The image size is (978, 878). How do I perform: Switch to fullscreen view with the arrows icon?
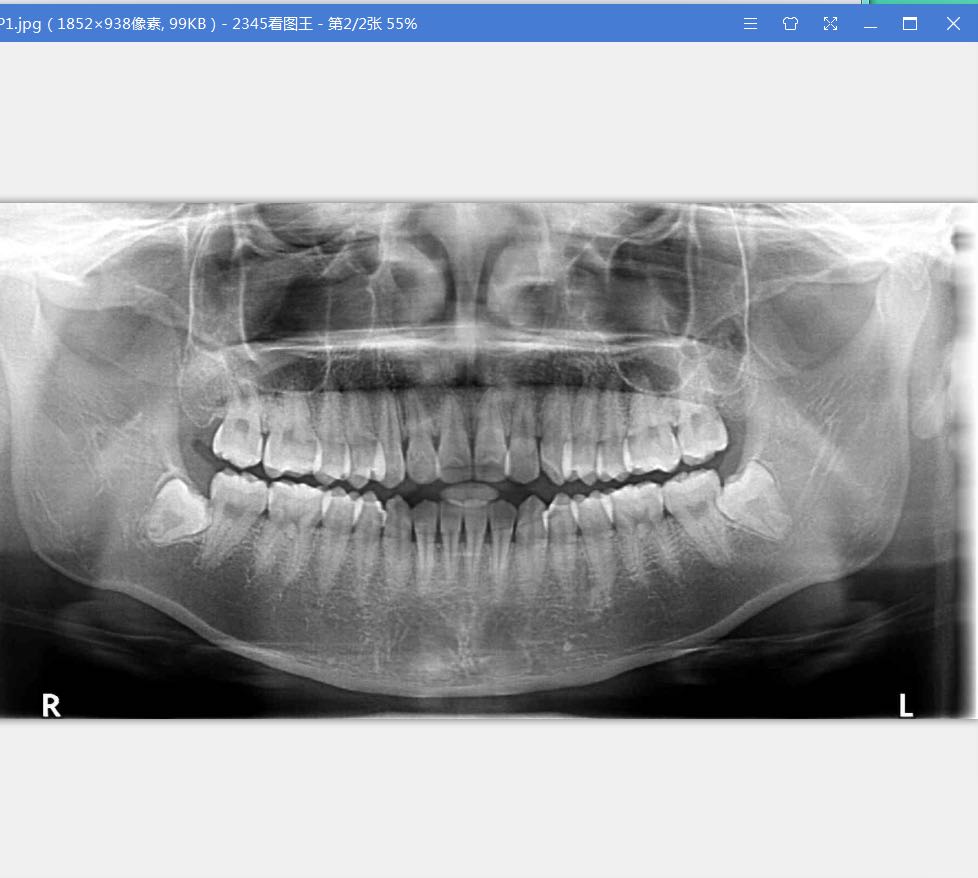pyautogui.click(x=830, y=24)
